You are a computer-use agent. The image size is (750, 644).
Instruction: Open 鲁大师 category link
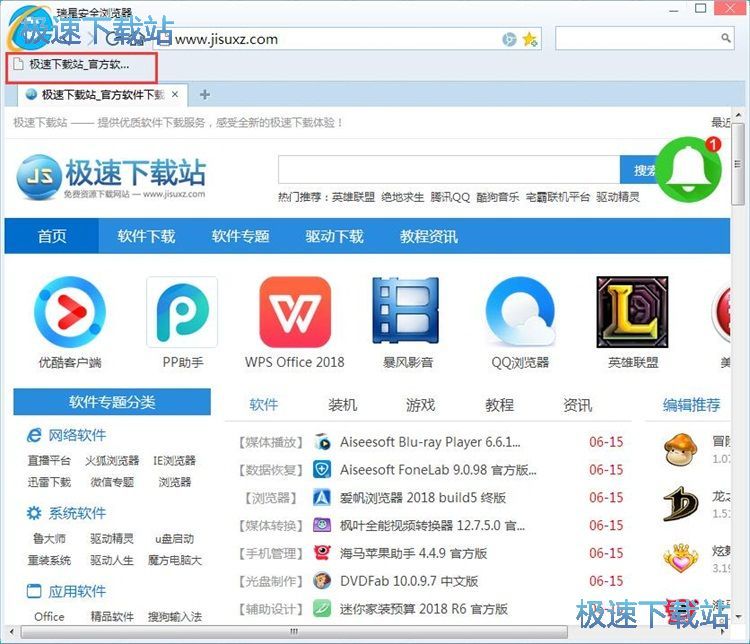49,538
